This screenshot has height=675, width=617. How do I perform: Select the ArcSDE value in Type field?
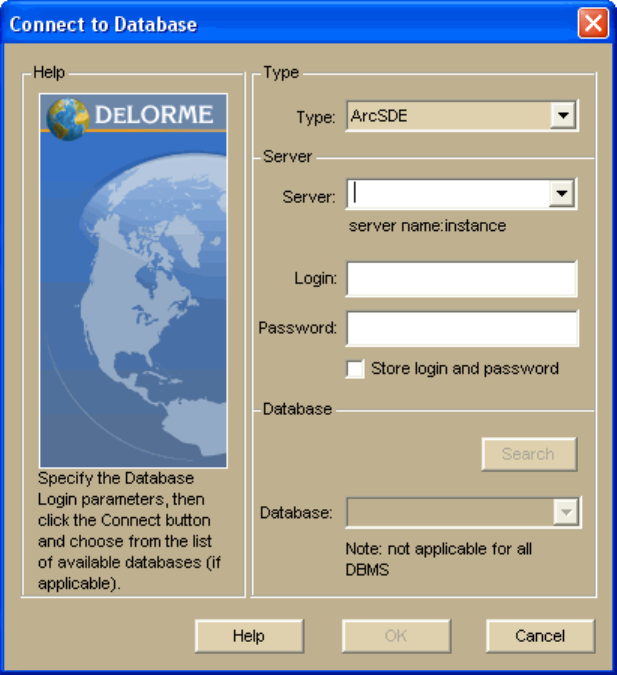379,116
